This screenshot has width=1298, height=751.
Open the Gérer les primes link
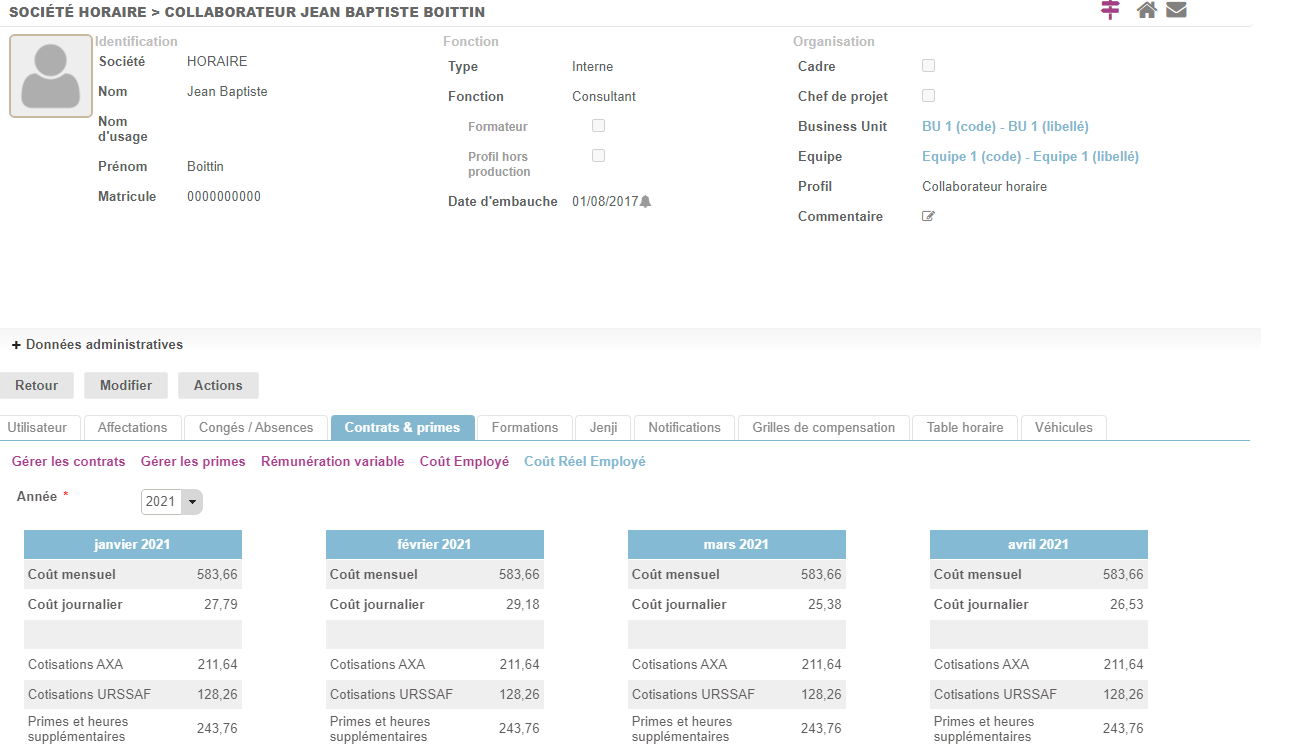(x=193, y=462)
